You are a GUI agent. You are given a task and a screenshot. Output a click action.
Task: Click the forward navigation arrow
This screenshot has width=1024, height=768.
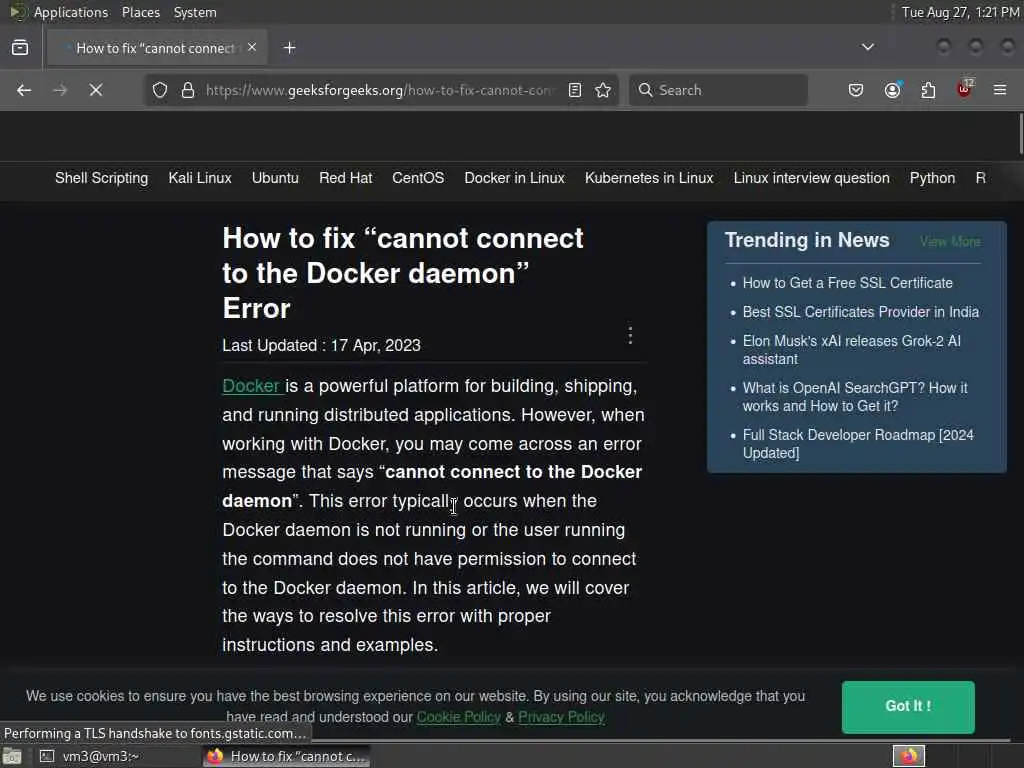coord(60,90)
